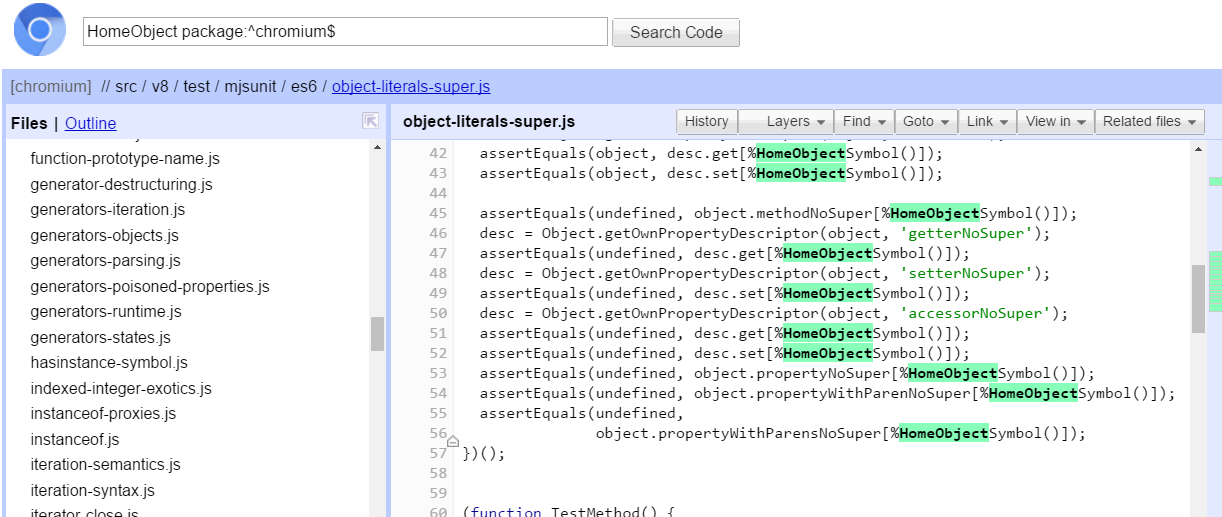This screenshot has height=517, width=1222.
Task: Switch to the Outline view
Action: click(x=90, y=124)
